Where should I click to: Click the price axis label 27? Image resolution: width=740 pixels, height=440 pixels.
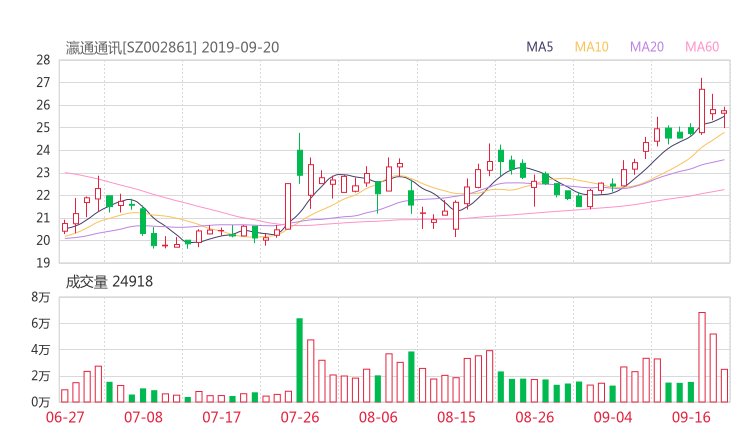(x=43, y=83)
